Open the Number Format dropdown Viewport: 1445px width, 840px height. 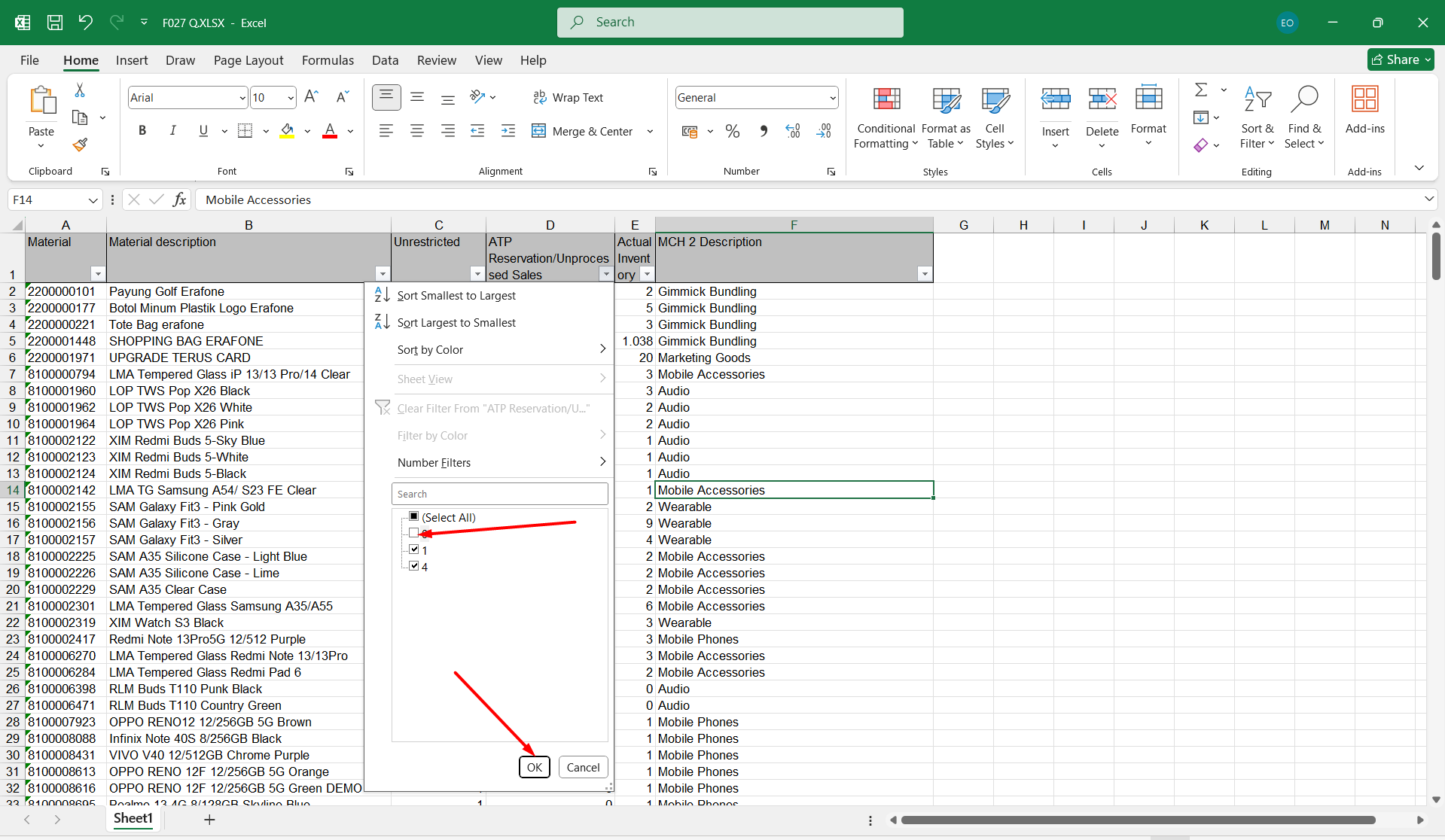pos(832,98)
